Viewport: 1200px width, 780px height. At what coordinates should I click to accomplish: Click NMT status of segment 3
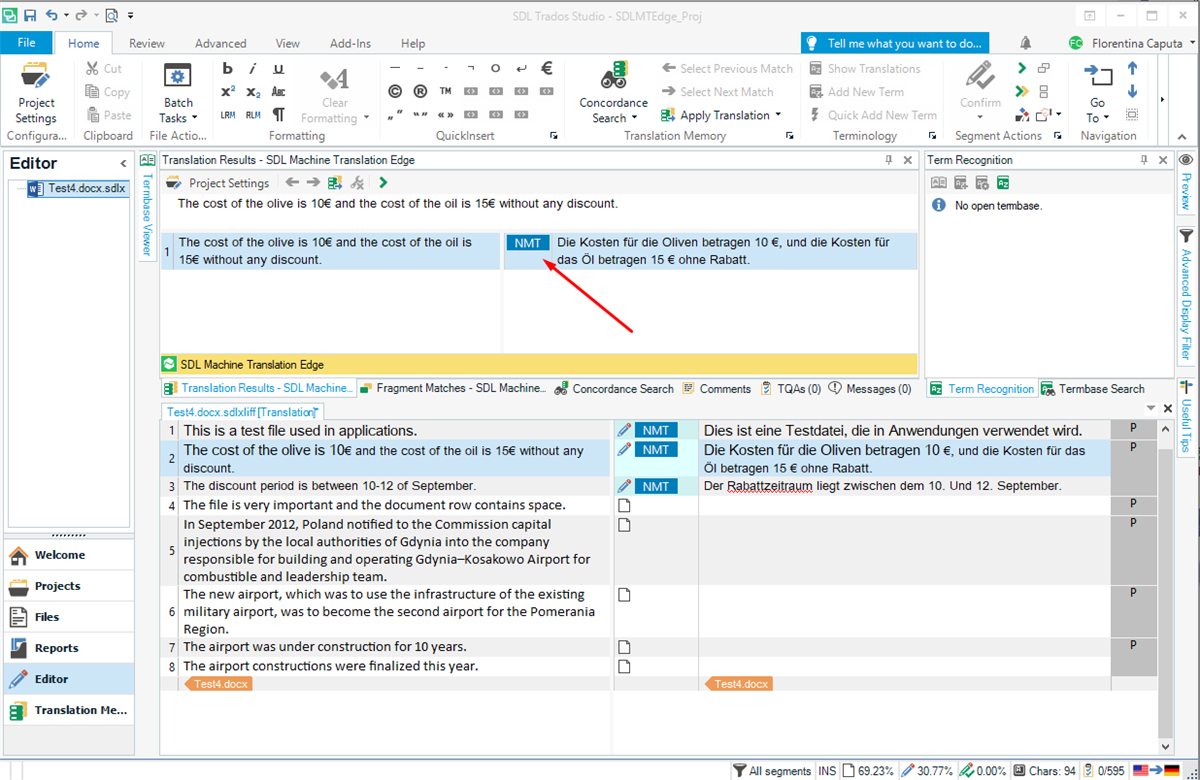655,486
